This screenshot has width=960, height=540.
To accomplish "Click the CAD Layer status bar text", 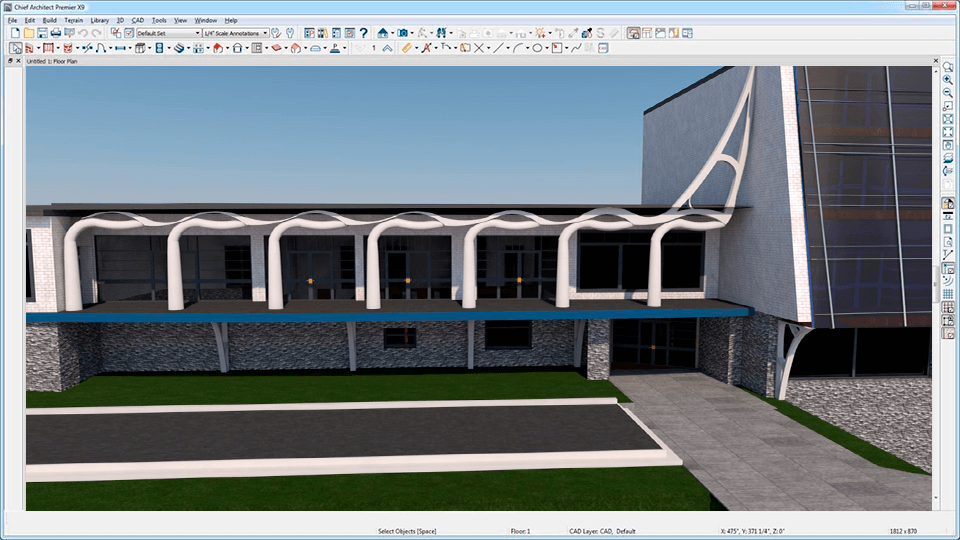I will click(602, 531).
